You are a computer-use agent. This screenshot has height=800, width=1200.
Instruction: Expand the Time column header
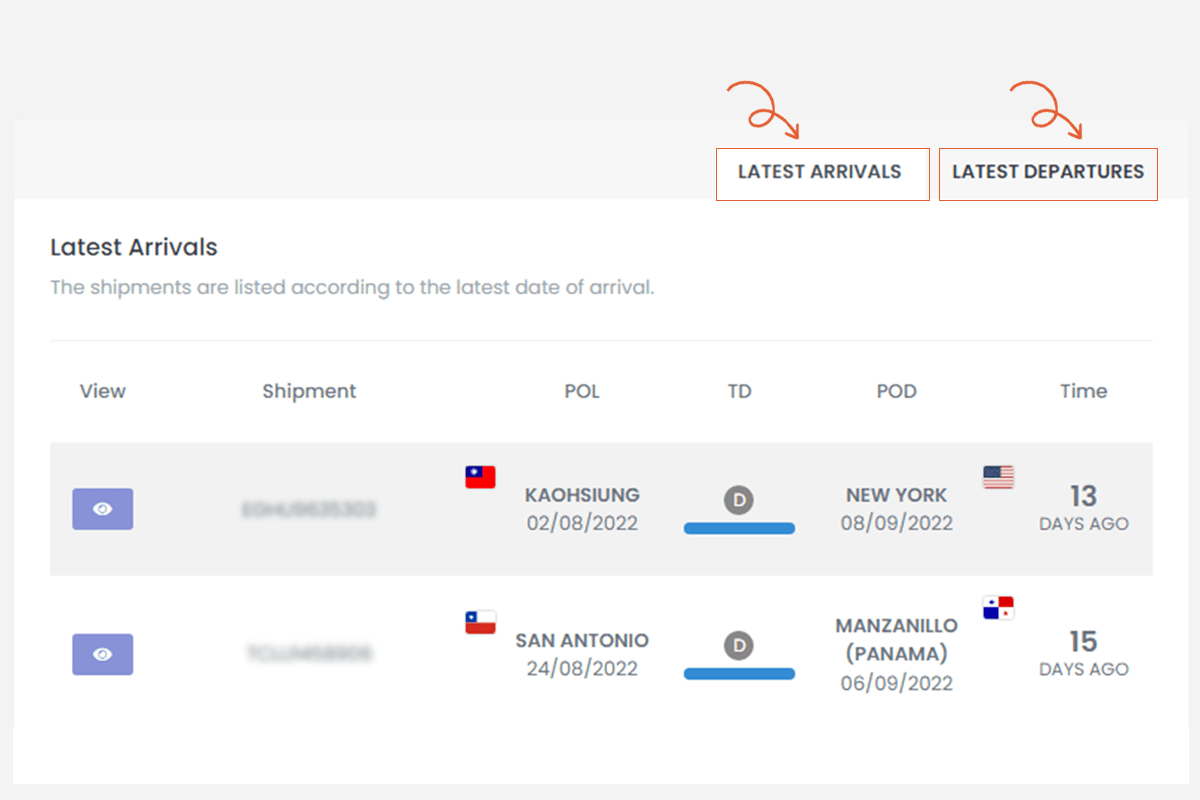[1083, 391]
